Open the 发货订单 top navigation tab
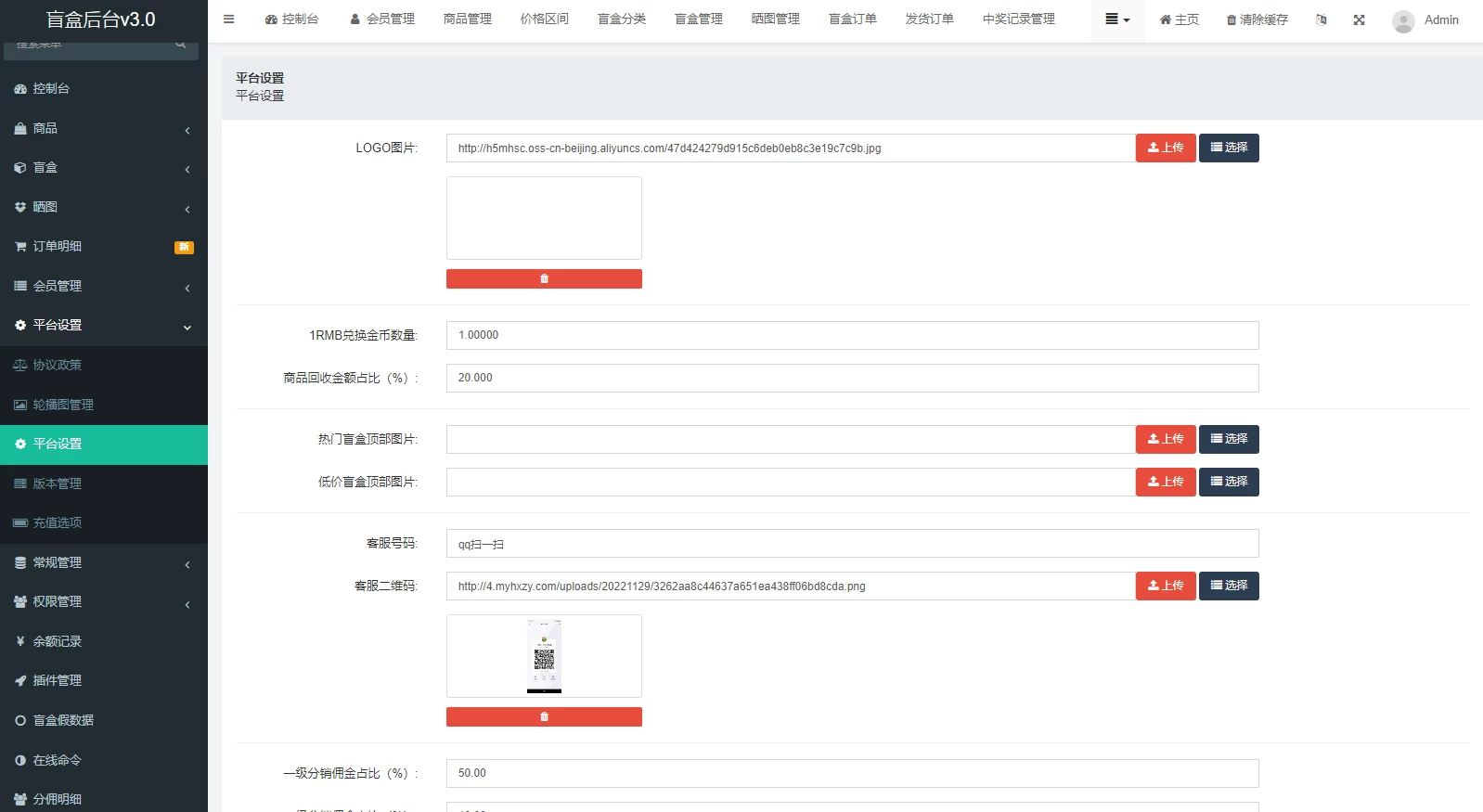This screenshot has height=812, width=1483. [x=929, y=19]
